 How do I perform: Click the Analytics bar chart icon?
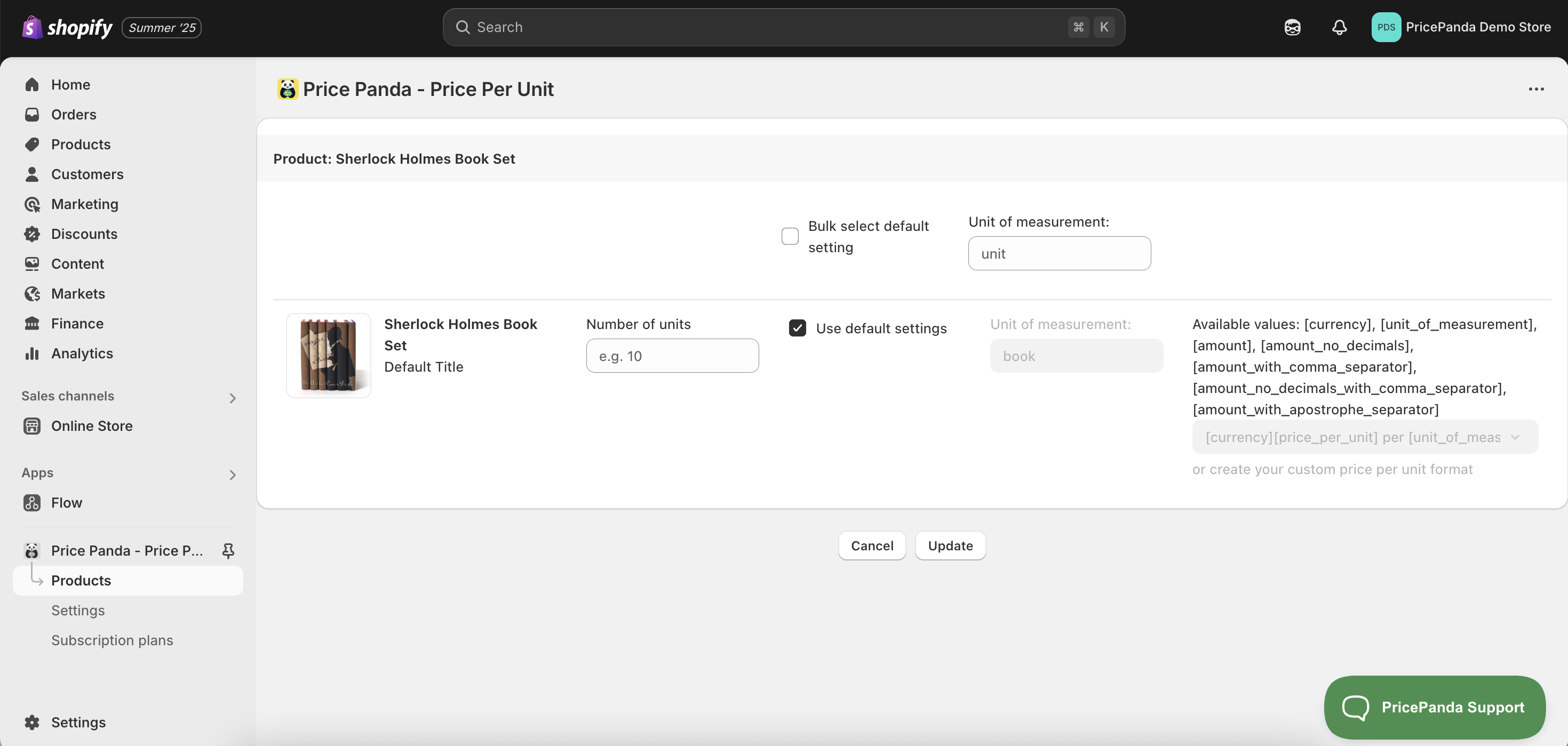32,353
